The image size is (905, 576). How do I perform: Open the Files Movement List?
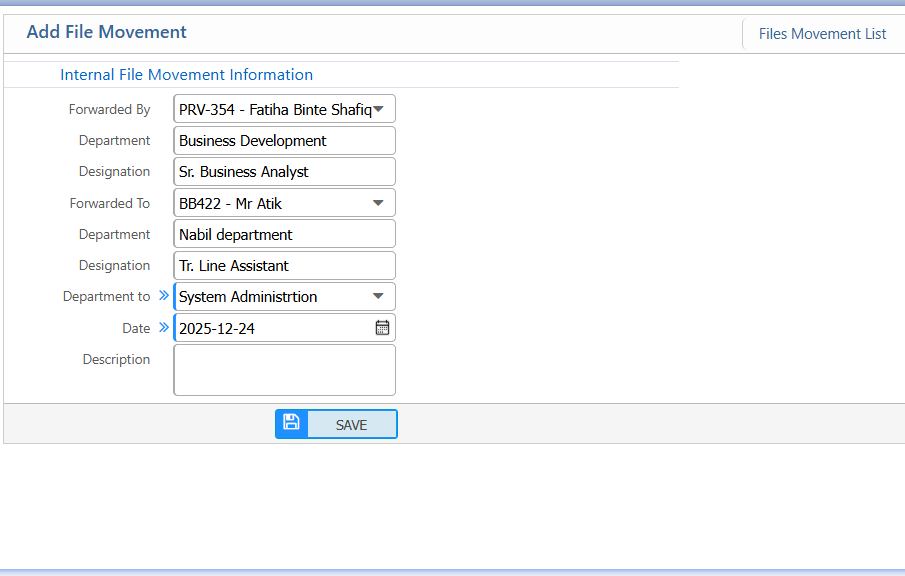tap(822, 33)
